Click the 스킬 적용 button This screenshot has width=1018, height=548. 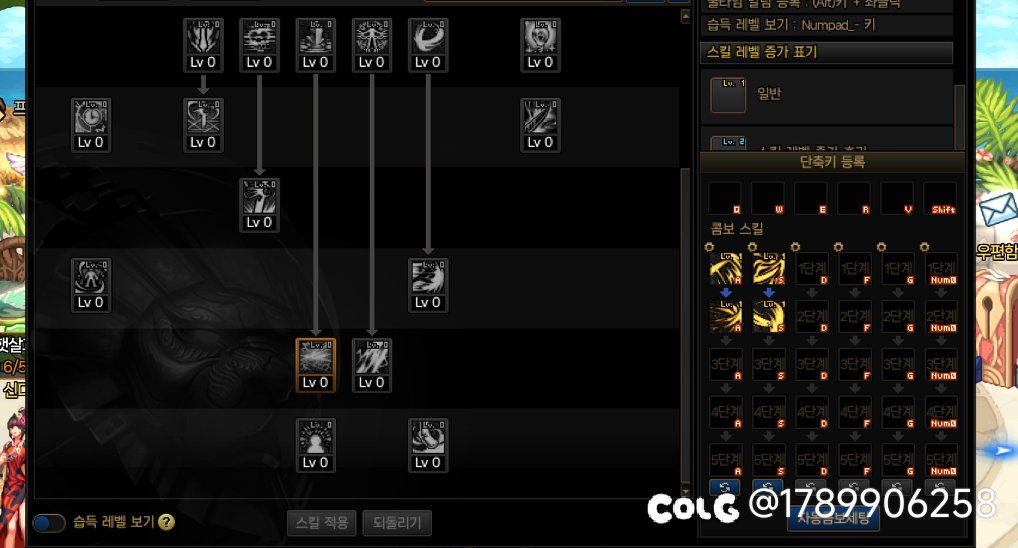322,523
